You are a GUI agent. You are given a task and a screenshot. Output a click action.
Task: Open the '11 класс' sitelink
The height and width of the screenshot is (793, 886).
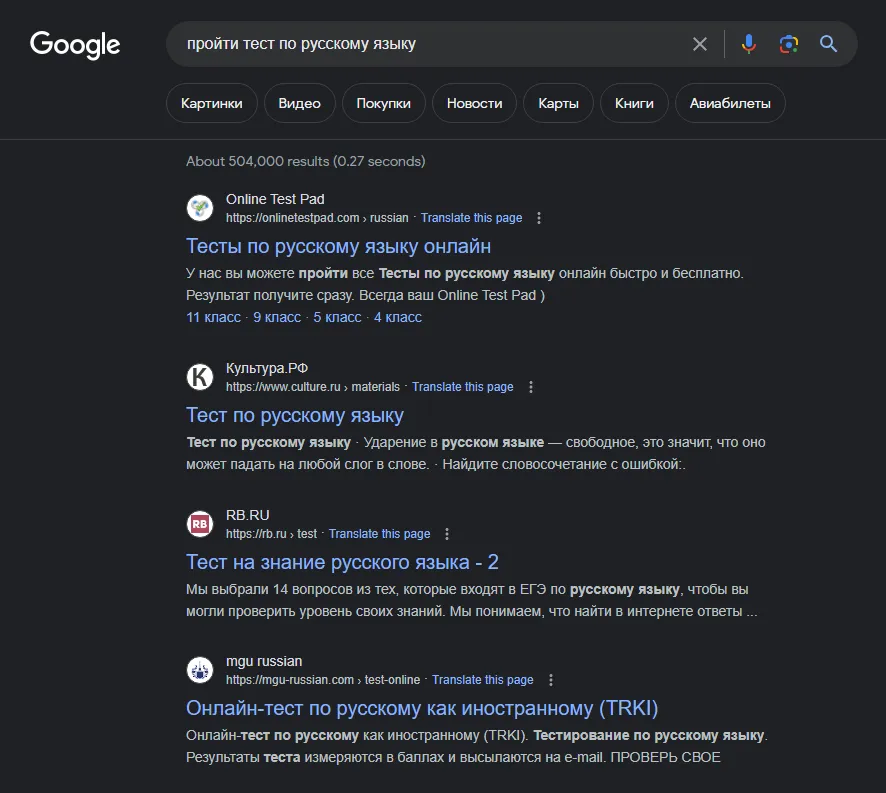tap(214, 318)
